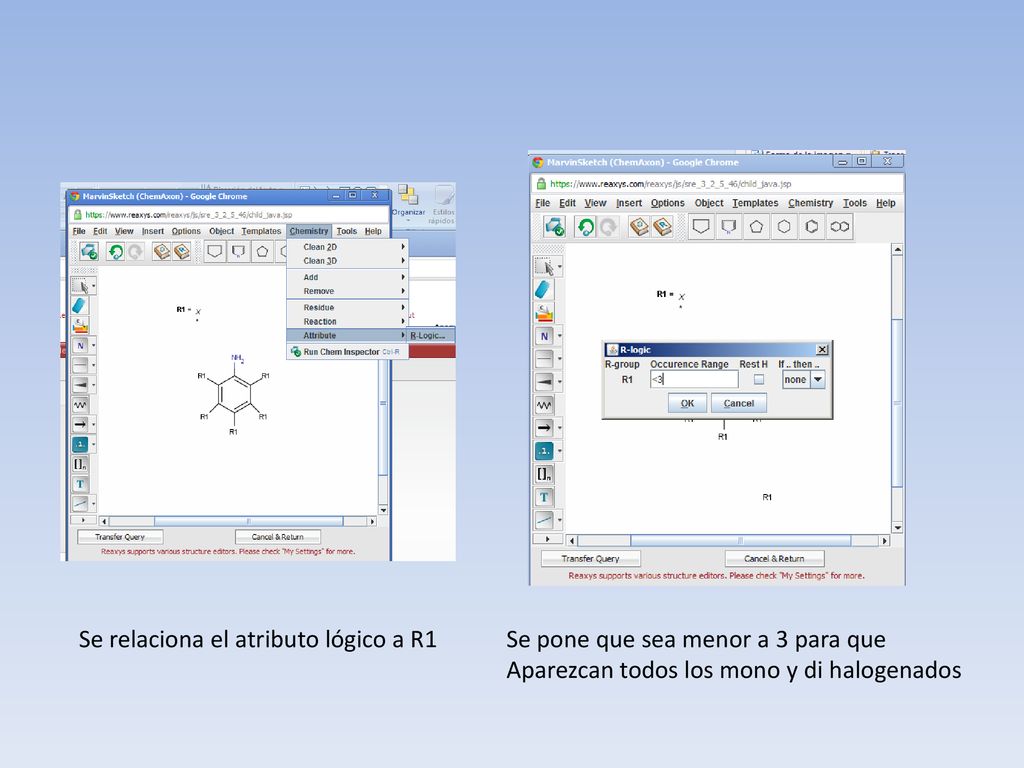Click the Transfer structure icon in right toolbar
This screenshot has width=1024, height=768.
554,227
